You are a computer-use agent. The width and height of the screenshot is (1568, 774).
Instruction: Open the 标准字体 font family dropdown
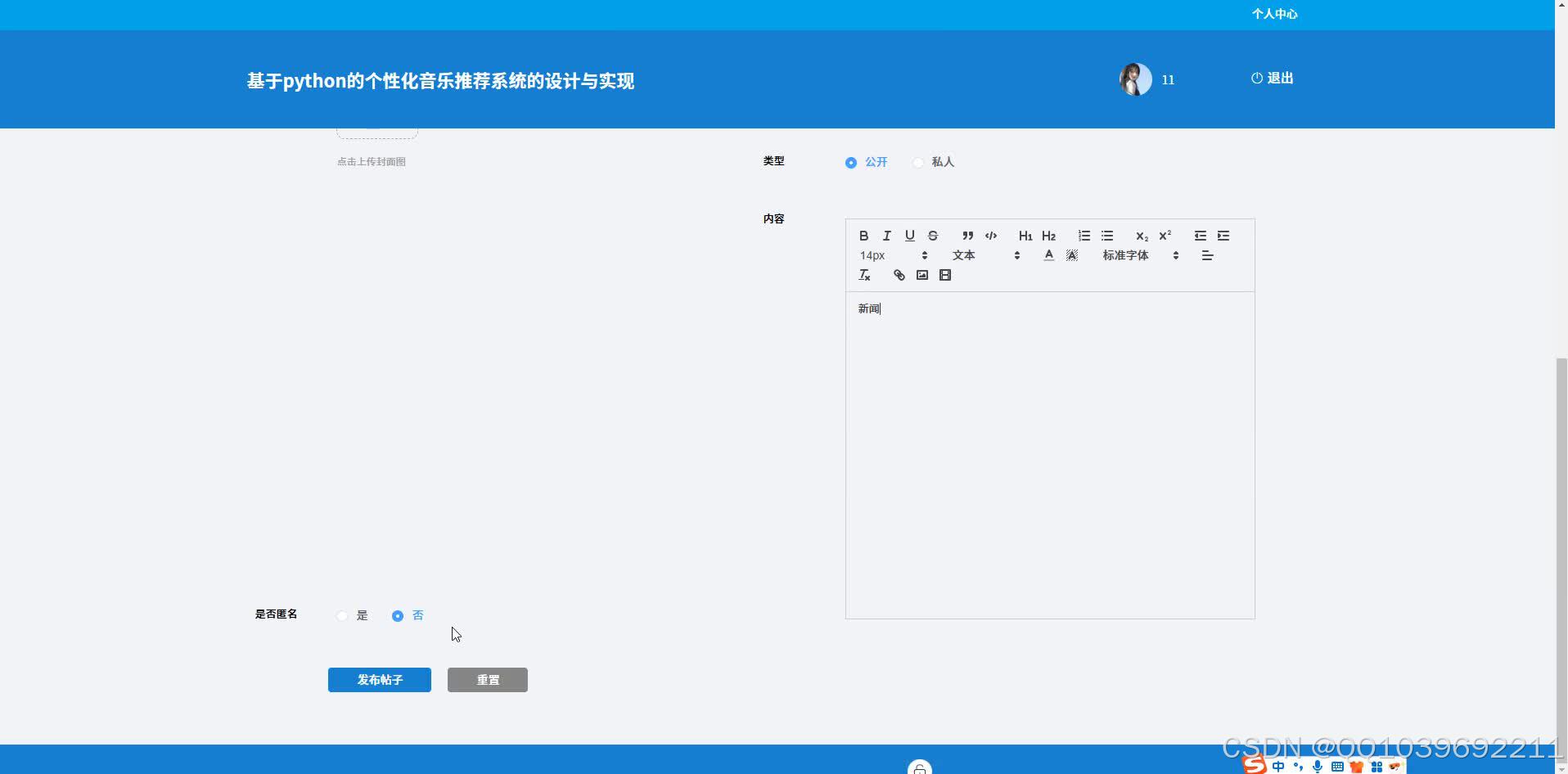1128,254
